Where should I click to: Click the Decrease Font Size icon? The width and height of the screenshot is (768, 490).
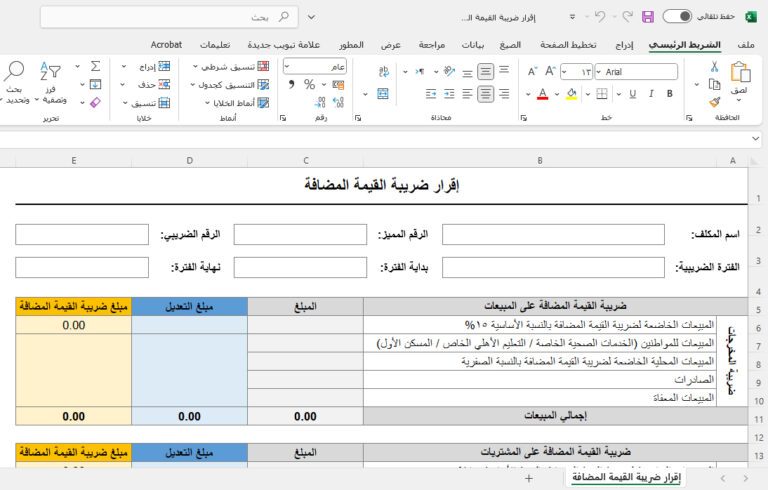click(532, 72)
